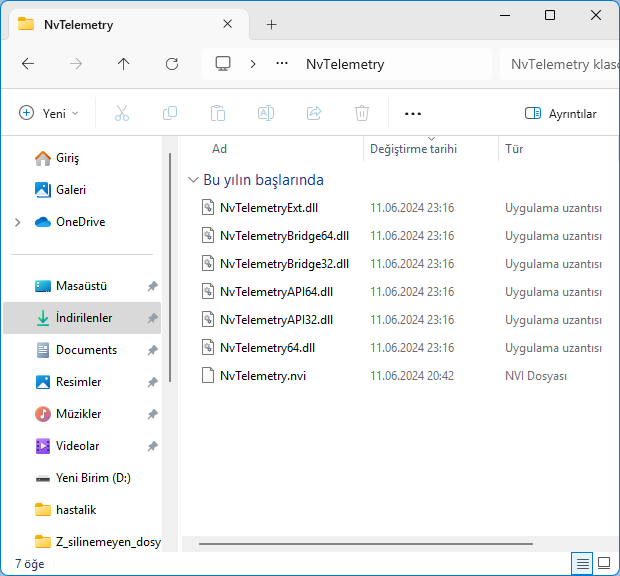Viewport: 620px width, 576px height.
Task: Click the Cut scissors icon
Action: [122, 113]
